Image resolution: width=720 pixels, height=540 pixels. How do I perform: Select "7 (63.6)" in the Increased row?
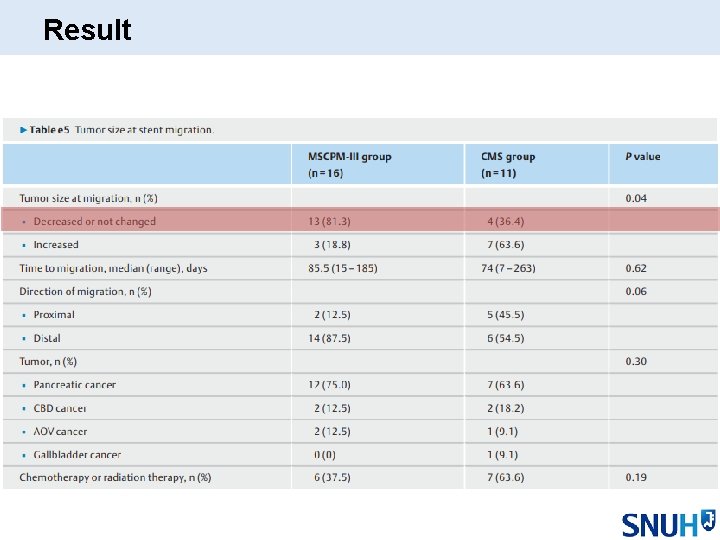point(506,245)
